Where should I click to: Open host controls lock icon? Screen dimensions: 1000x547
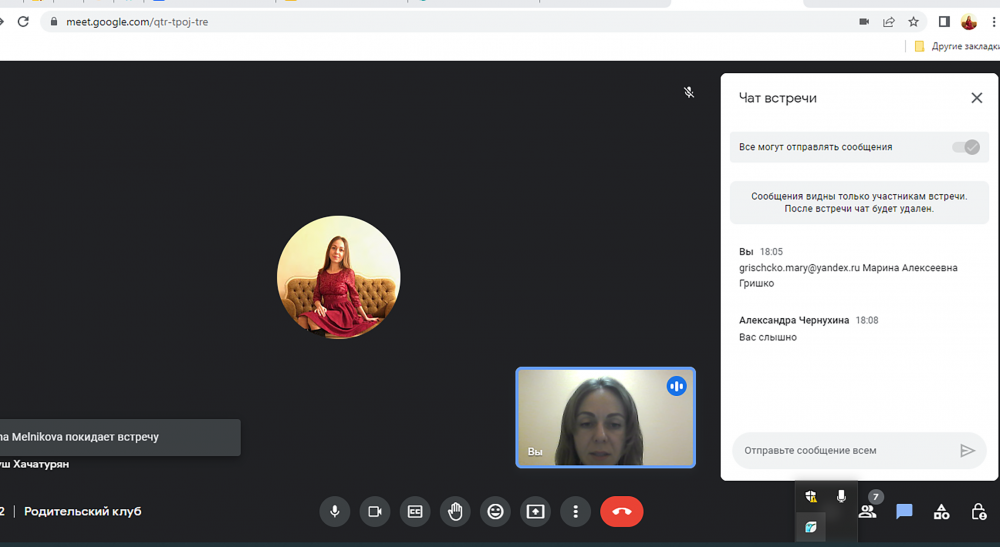979,512
